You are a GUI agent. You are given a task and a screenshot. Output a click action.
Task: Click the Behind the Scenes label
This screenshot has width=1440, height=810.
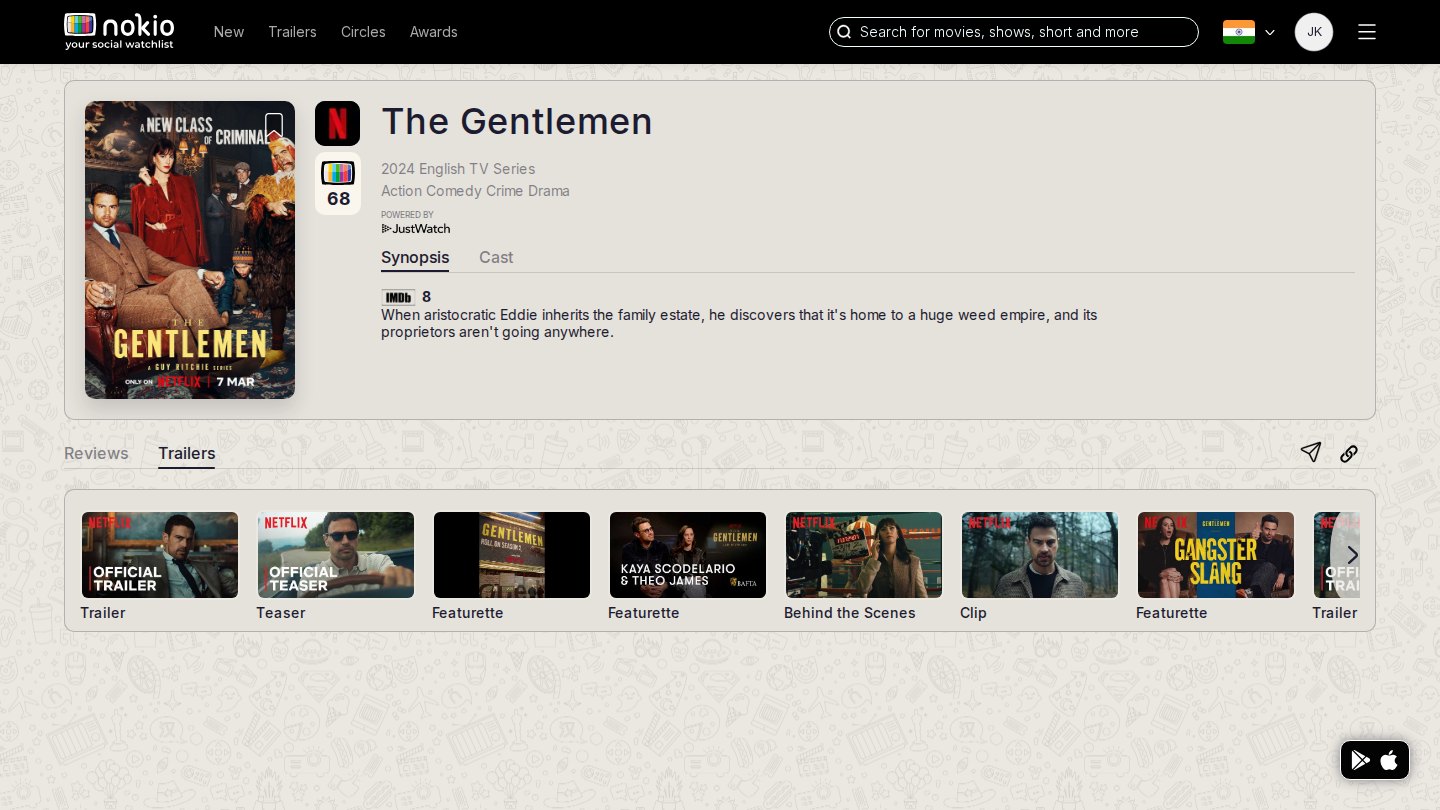850,613
